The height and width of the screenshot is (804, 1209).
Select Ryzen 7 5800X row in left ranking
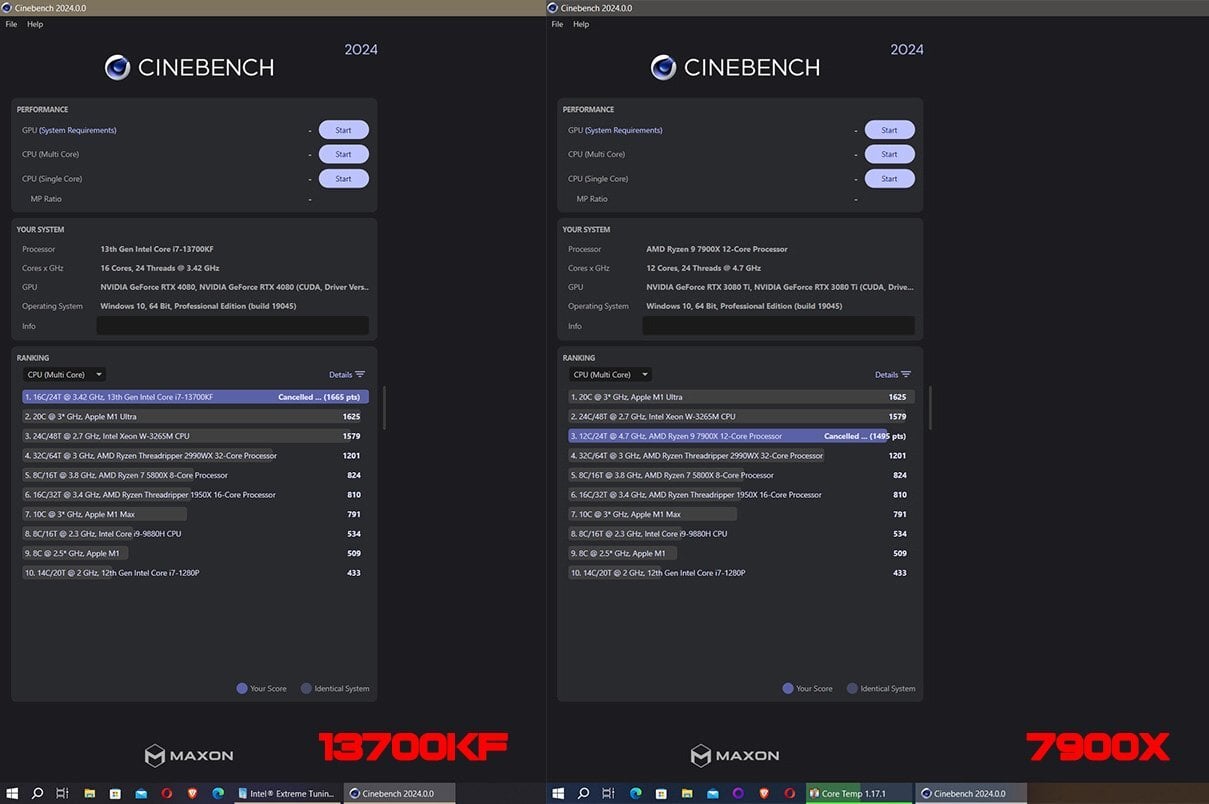[195, 475]
